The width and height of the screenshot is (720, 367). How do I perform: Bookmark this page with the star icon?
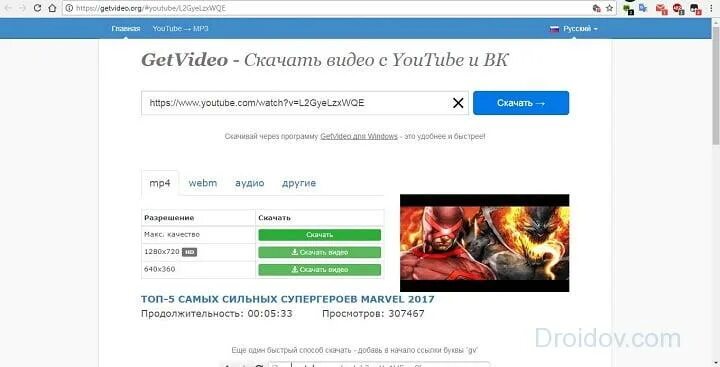click(x=609, y=8)
